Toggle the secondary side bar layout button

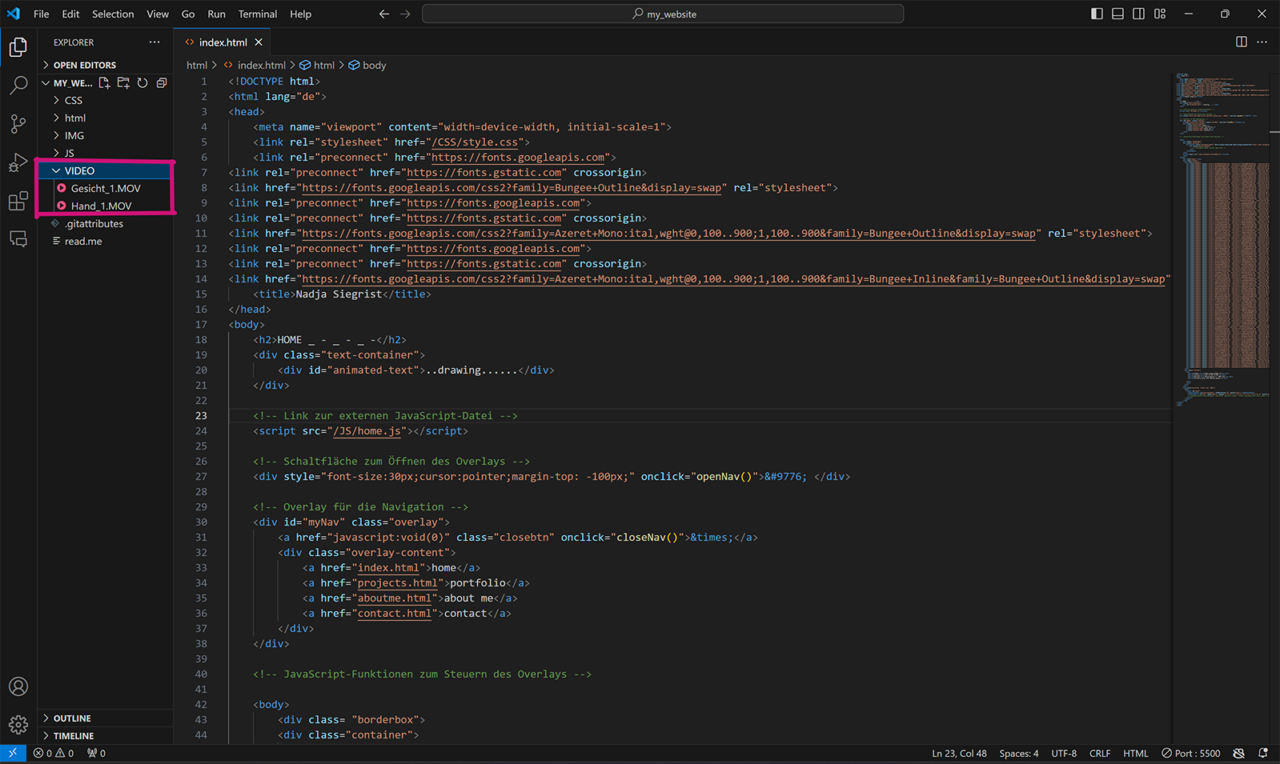[x=1139, y=14]
